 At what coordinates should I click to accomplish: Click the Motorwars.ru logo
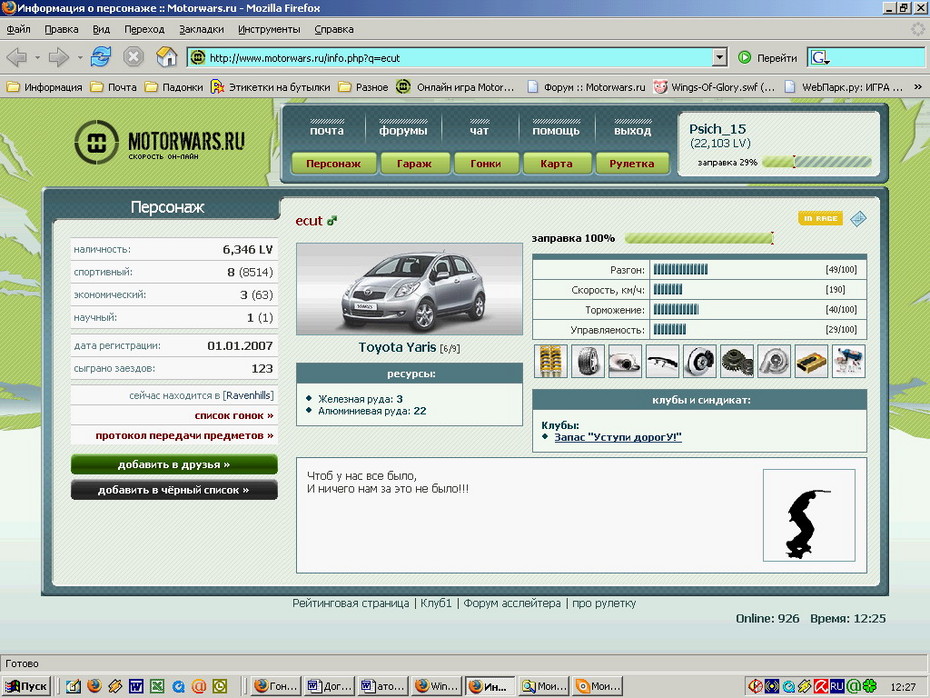[x=160, y=142]
